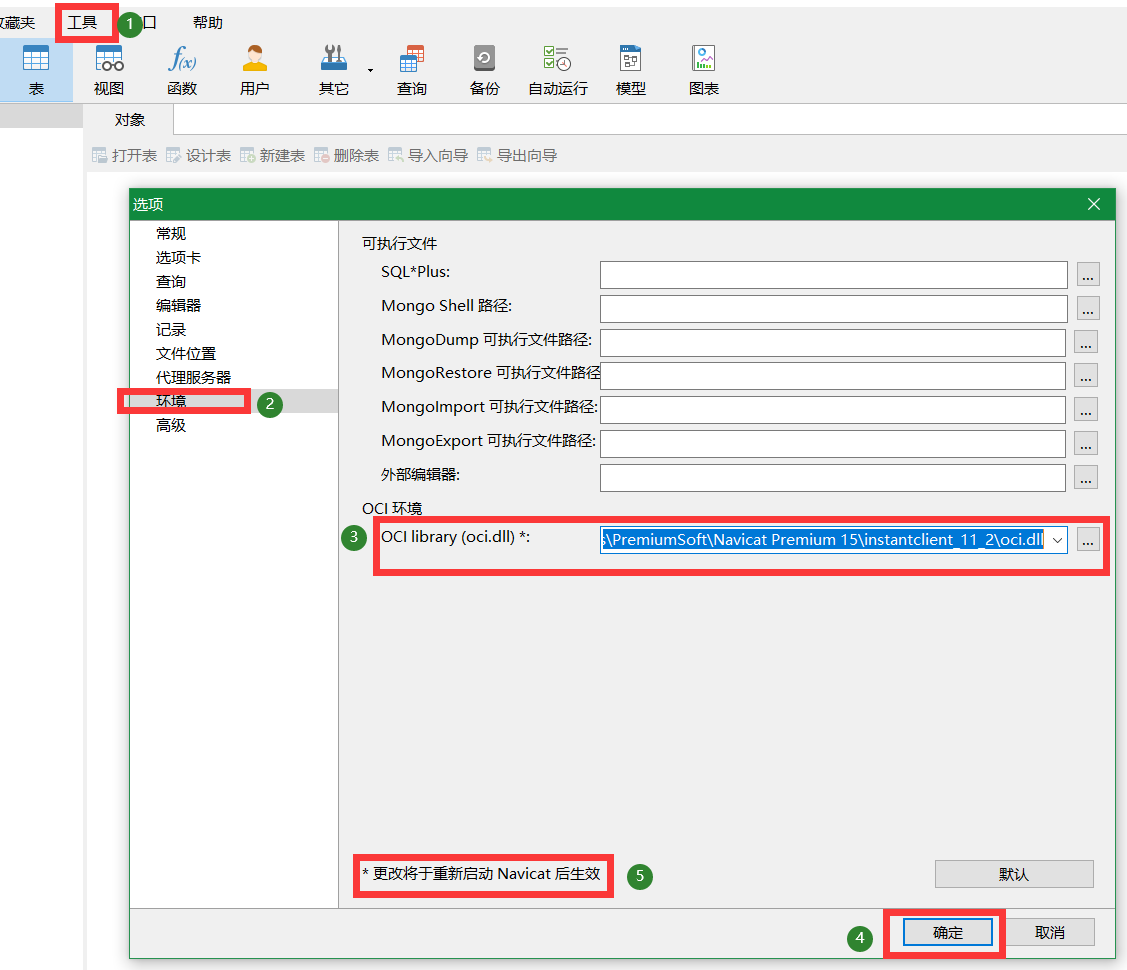Select the 用户 toolbar icon
This screenshot has width=1127, height=970.
pyautogui.click(x=254, y=70)
